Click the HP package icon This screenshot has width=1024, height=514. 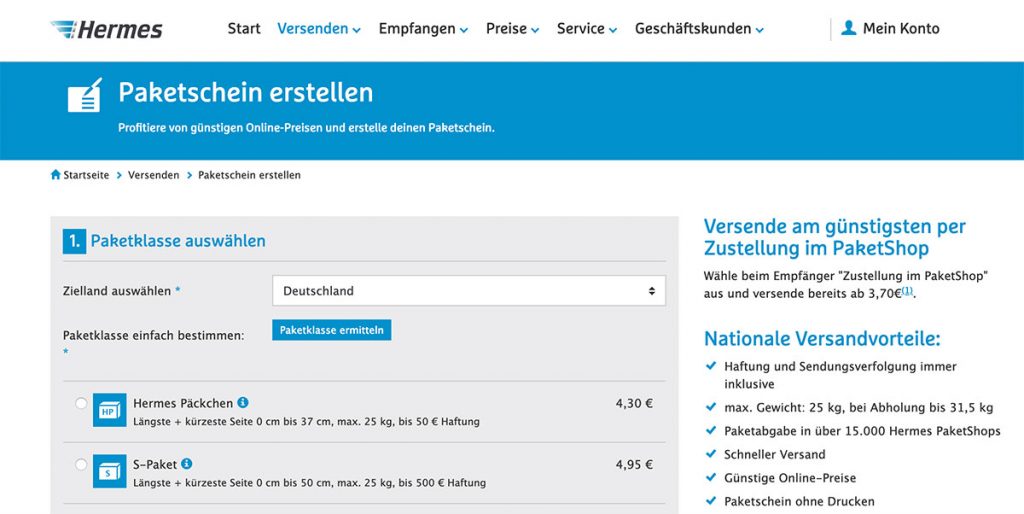point(110,410)
